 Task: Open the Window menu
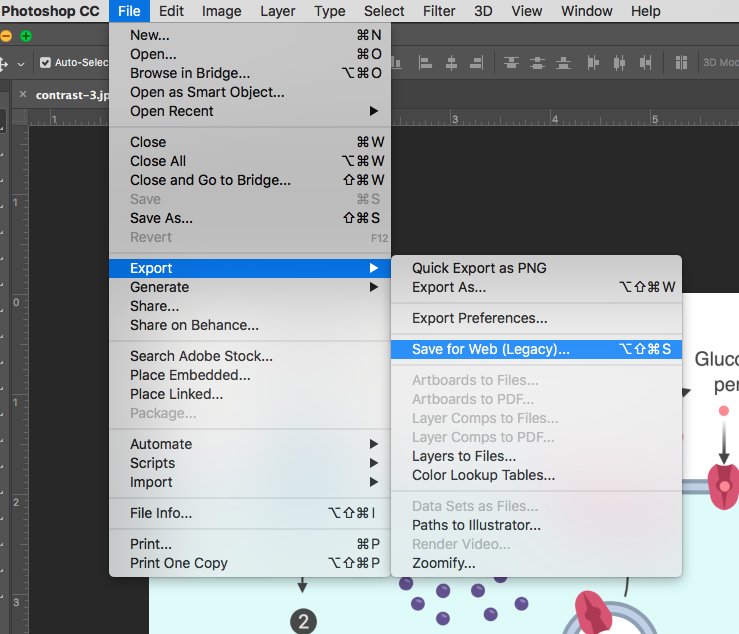point(587,11)
